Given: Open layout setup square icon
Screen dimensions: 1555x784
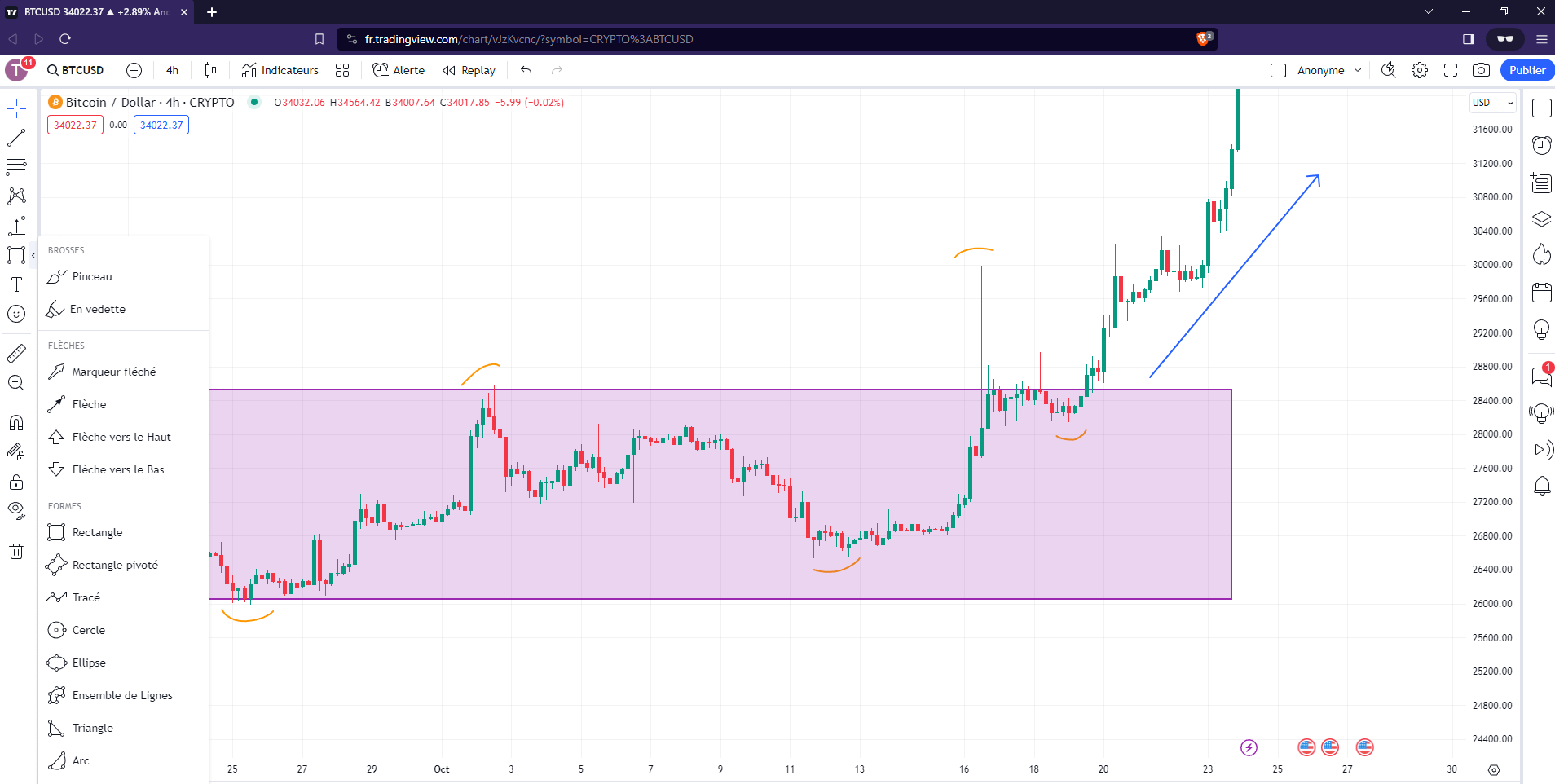Looking at the screenshot, I should (1278, 70).
